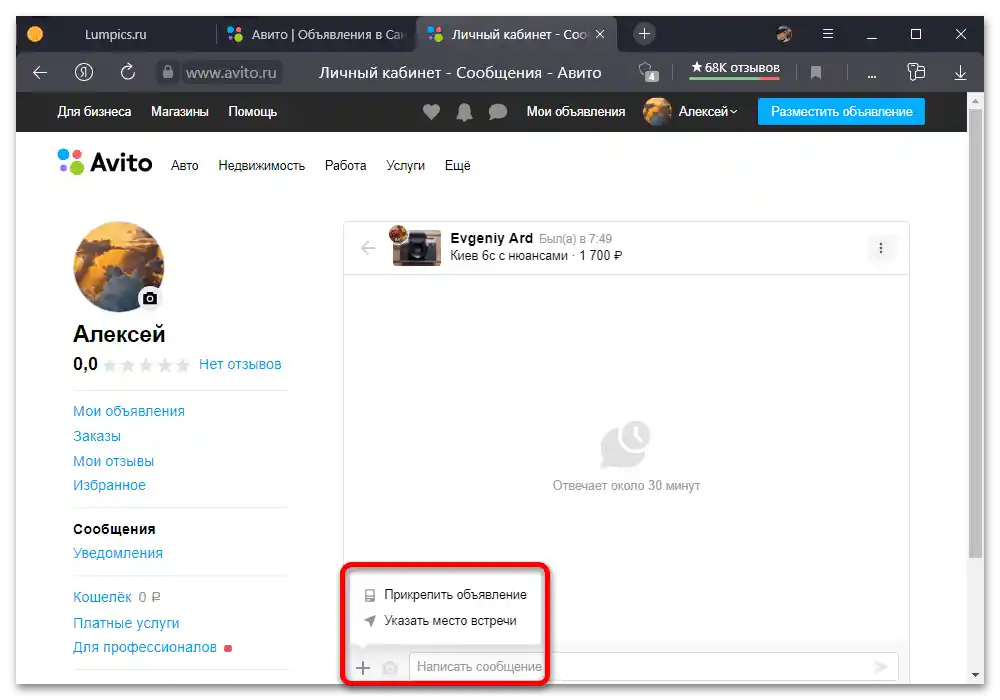Open browser downloads arrow icon
1000x700 pixels.
[960, 73]
